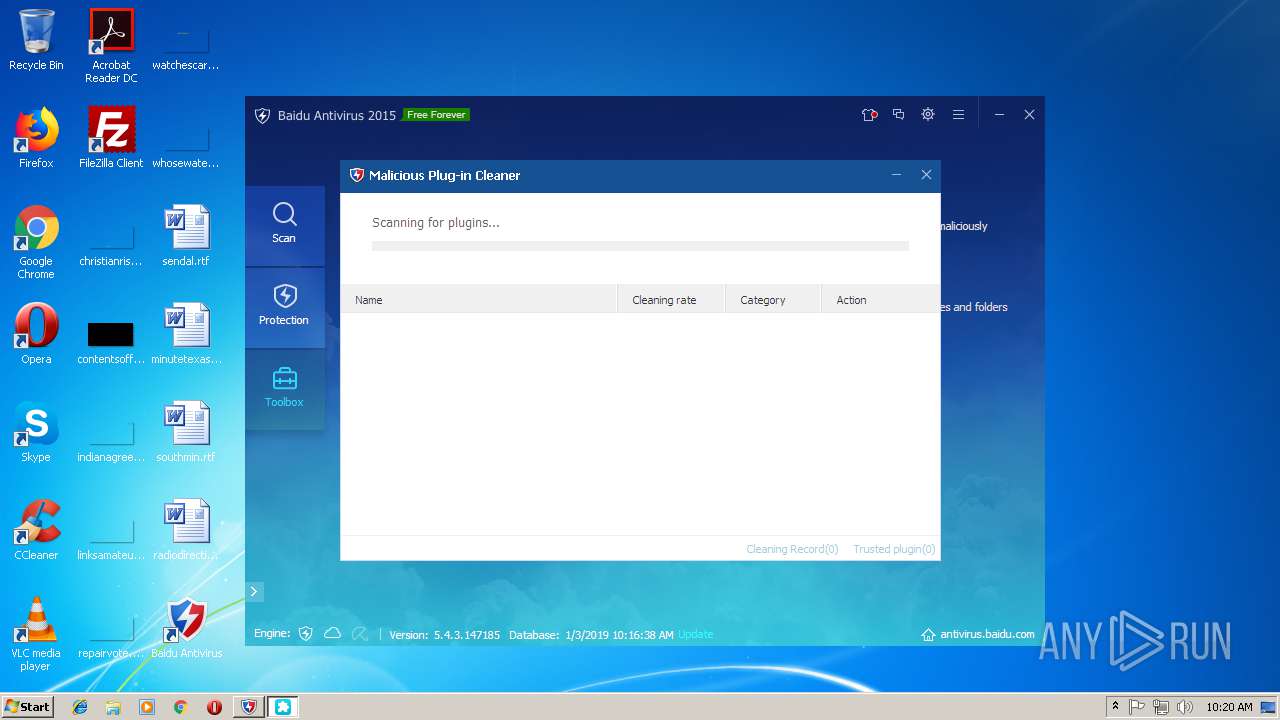Open the minutetexas document on desktop
Viewport: 1280px width, 720px height.
pos(187,334)
